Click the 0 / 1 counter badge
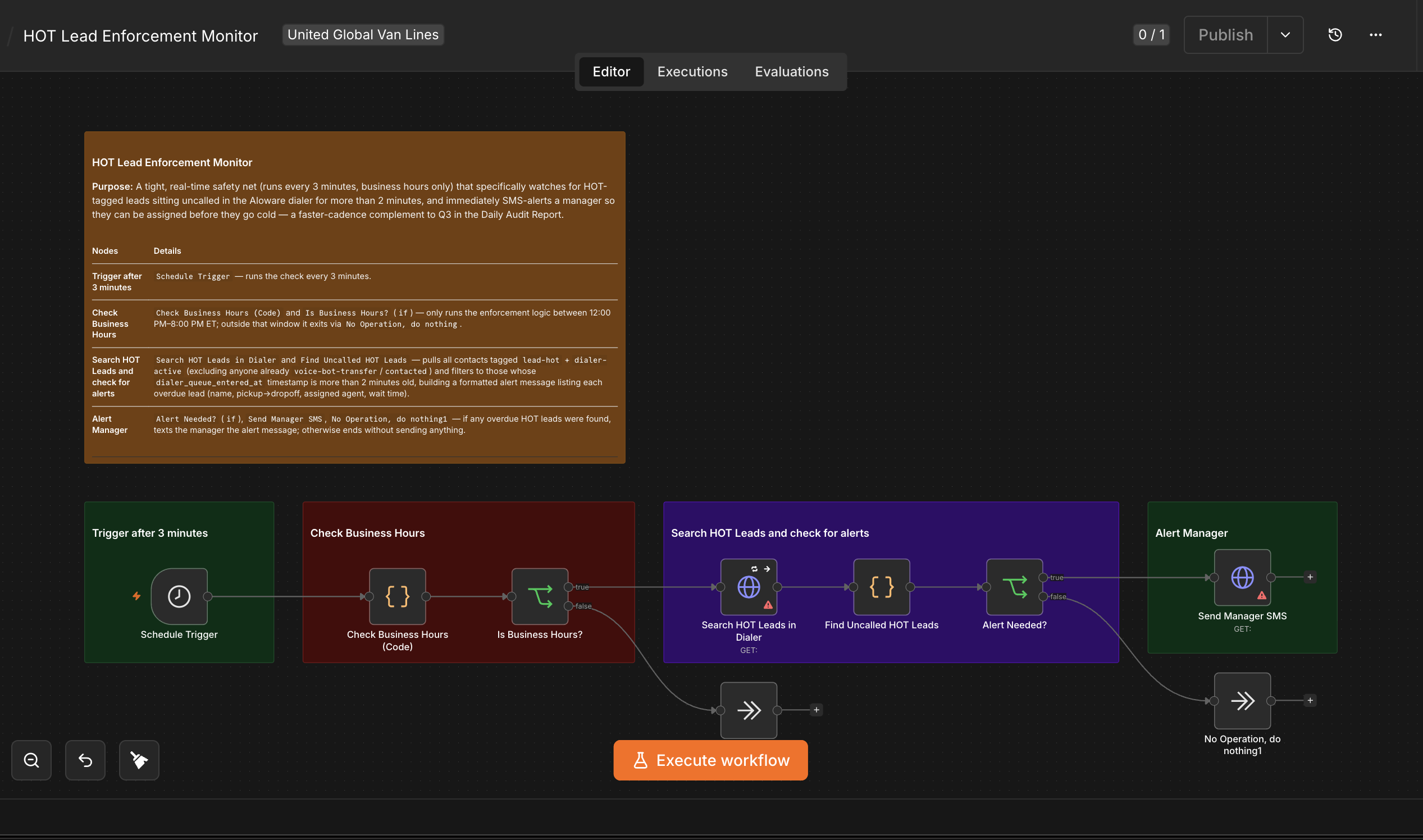 (x=1151, y=34)
